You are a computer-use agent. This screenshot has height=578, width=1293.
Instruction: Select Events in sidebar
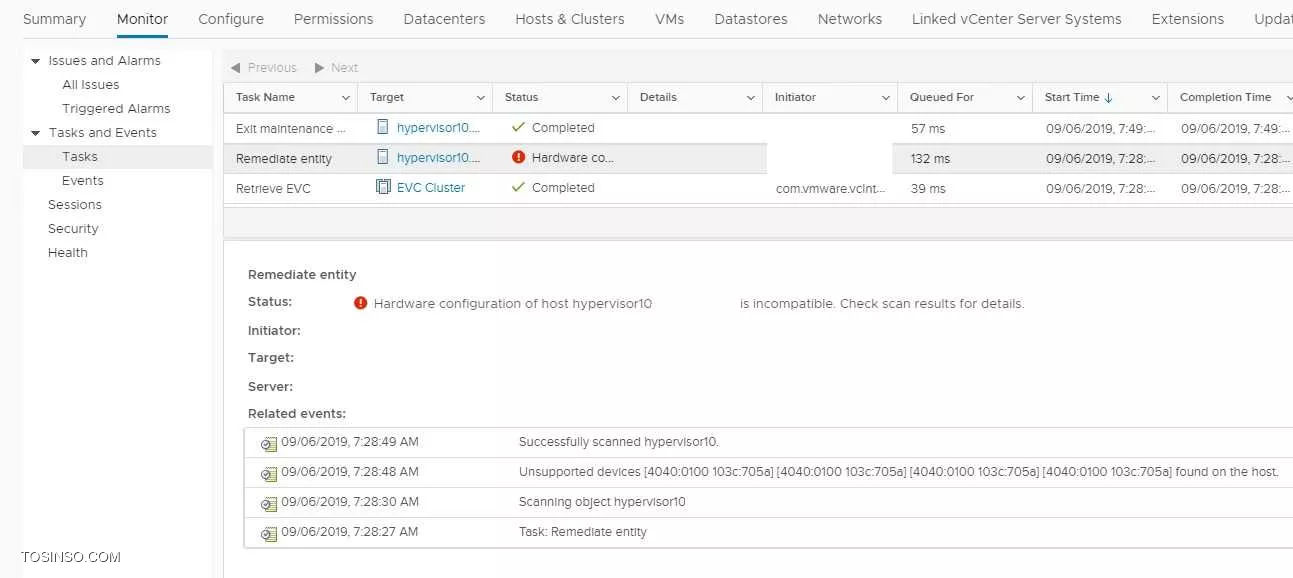point(83,181)
